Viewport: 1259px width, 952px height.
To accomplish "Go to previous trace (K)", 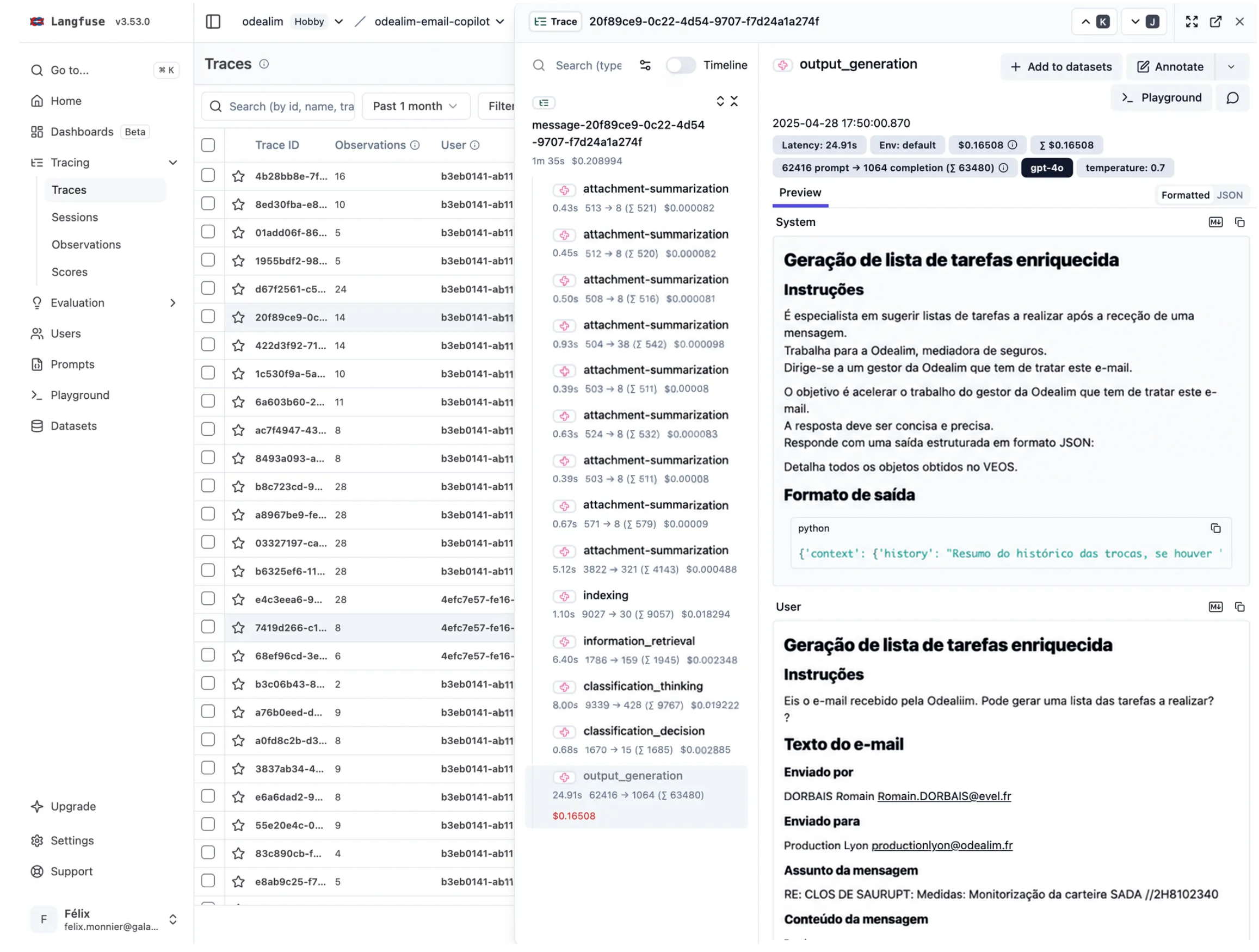I will [x=1094, y=22].
